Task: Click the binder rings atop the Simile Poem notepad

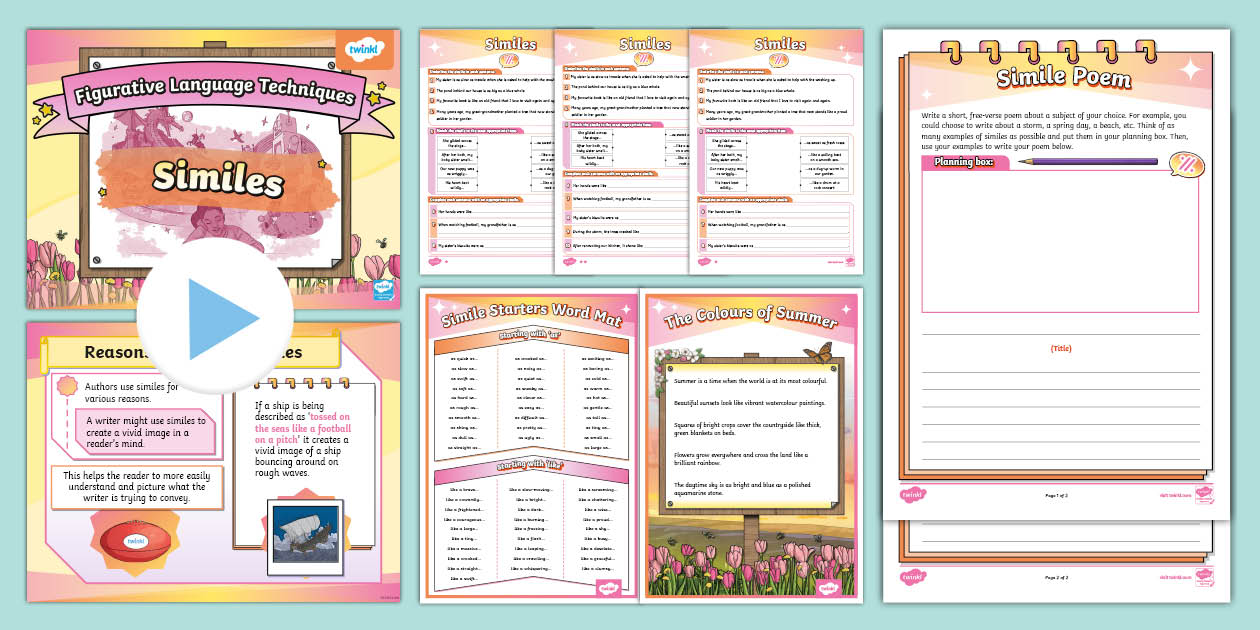Action: pos(1047,46)
